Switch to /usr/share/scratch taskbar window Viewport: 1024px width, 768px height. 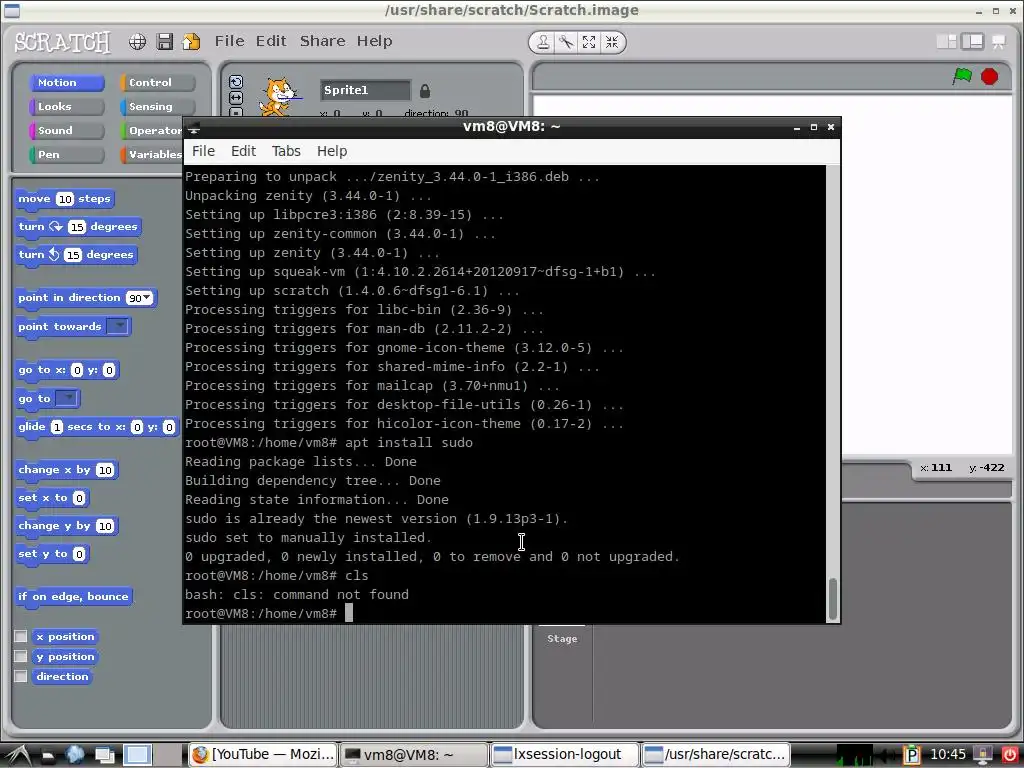click(x=716, y=755)
